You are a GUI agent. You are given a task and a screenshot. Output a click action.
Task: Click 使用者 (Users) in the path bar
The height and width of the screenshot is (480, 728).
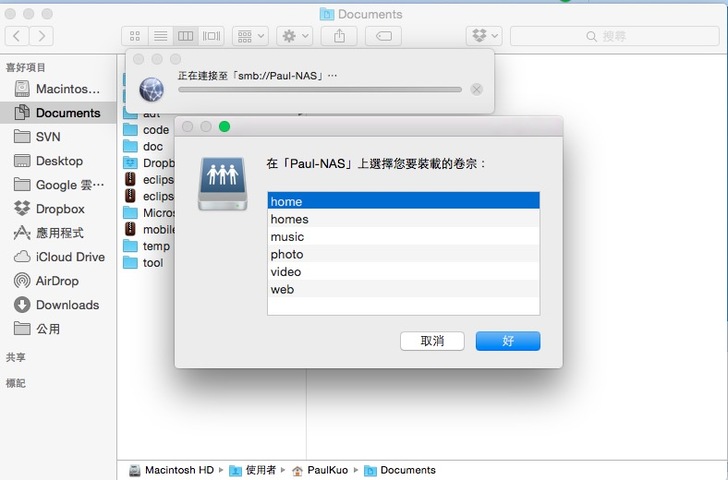[x=253, y=470]
